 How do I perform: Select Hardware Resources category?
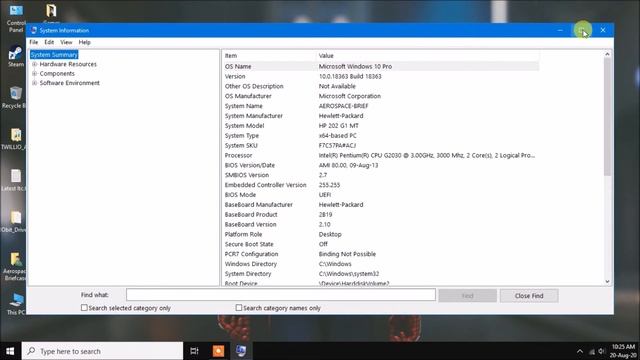coord(68,64)
